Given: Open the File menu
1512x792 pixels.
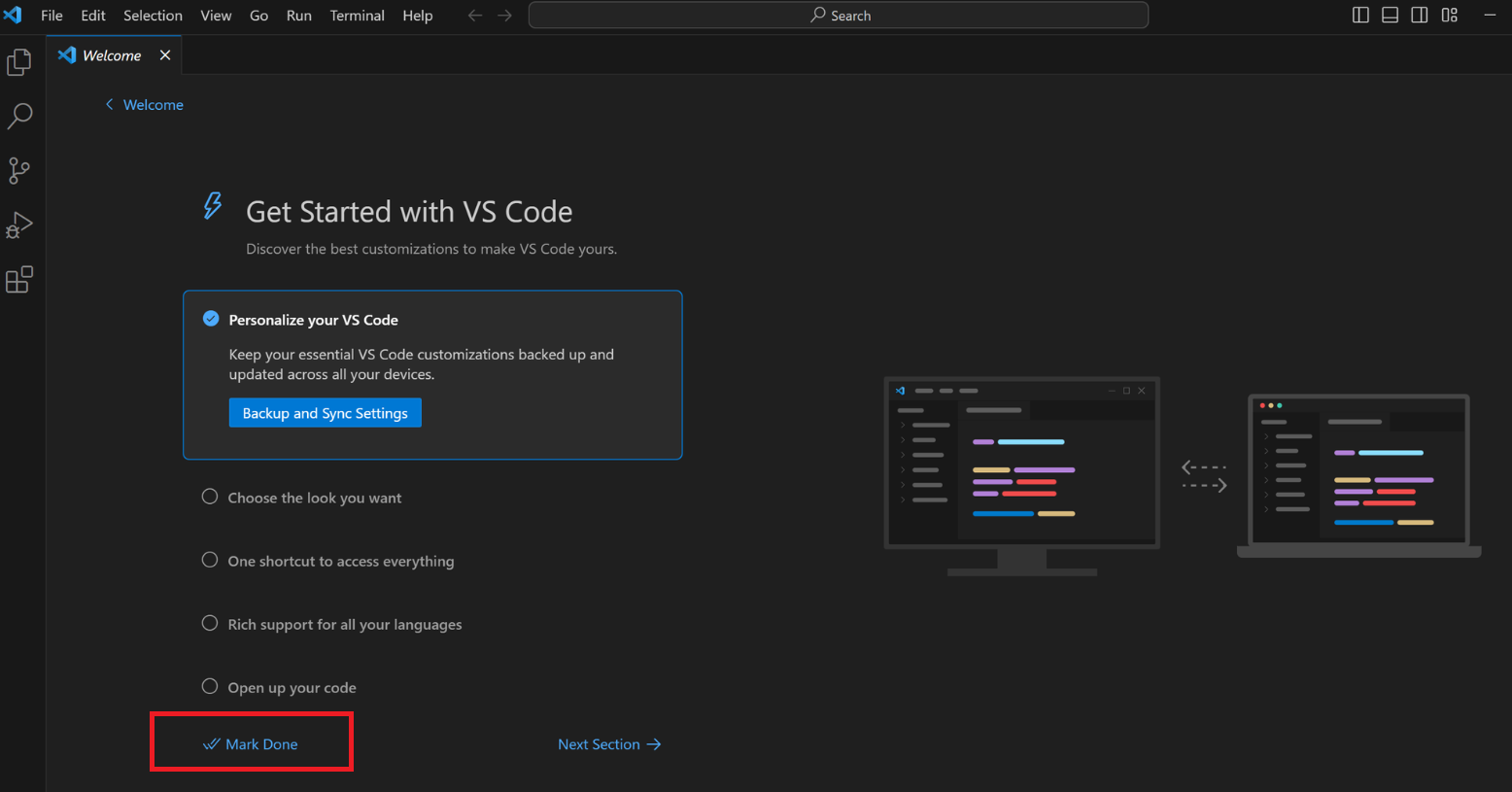Looking at the screenshot, I should (52, 16).
